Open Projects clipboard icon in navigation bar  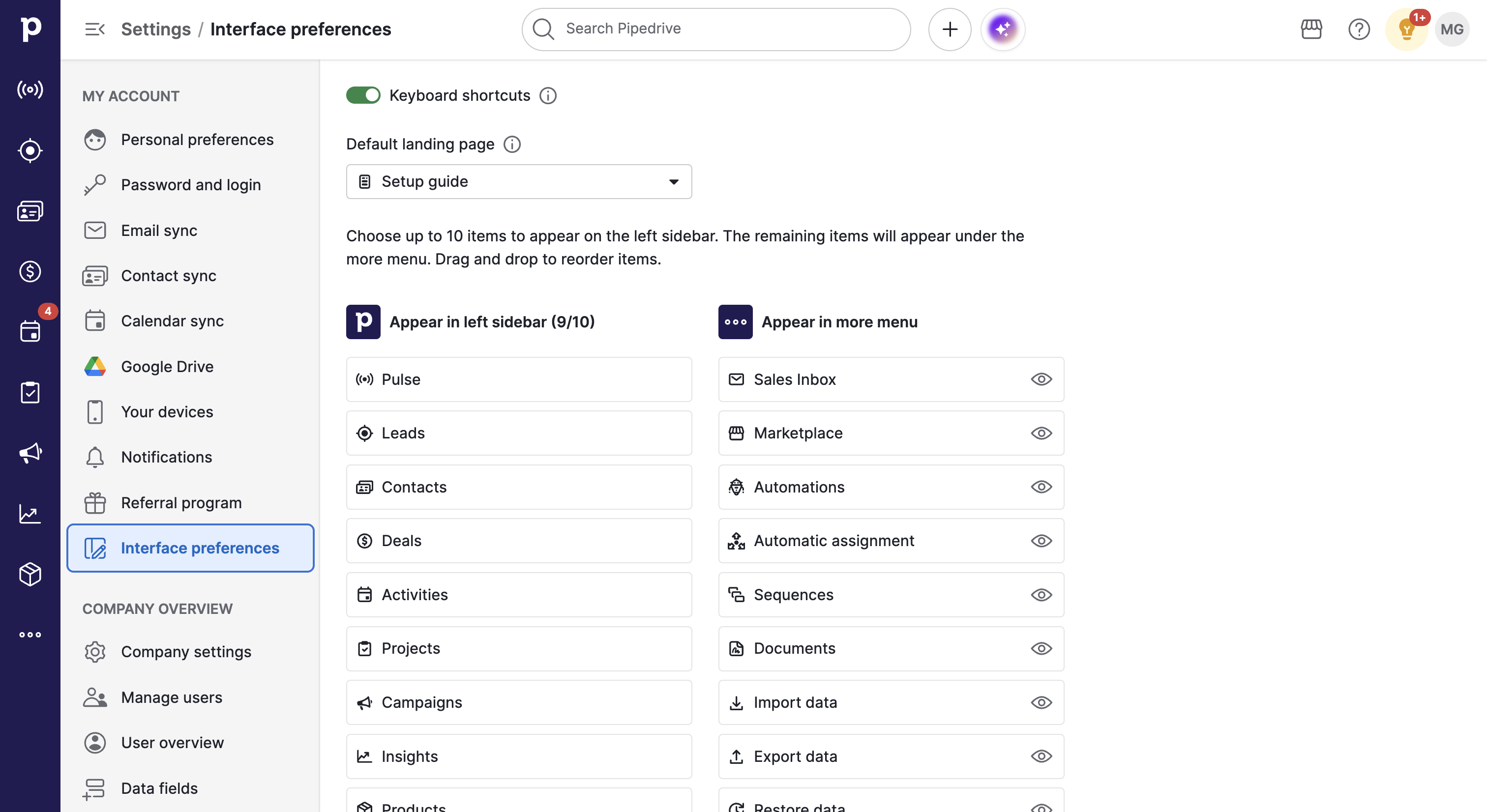point(30,392)
